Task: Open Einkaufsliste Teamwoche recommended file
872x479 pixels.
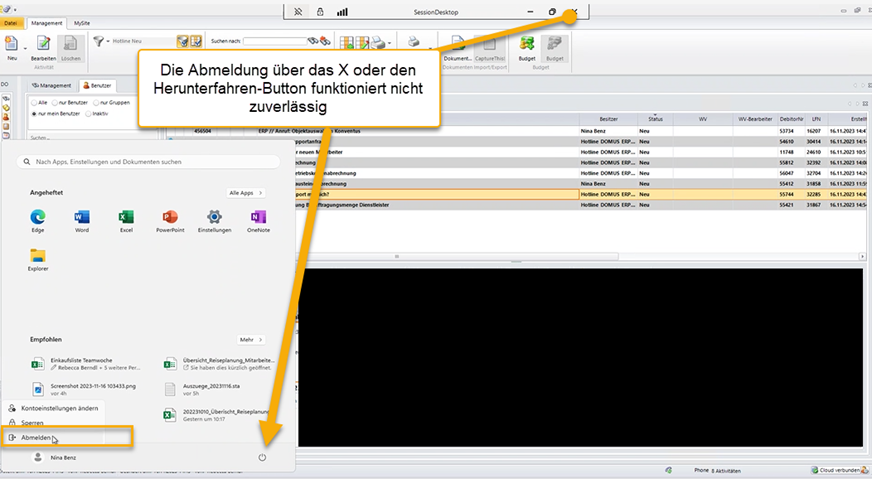Action: pyautogui.click(x=85, y=364)
